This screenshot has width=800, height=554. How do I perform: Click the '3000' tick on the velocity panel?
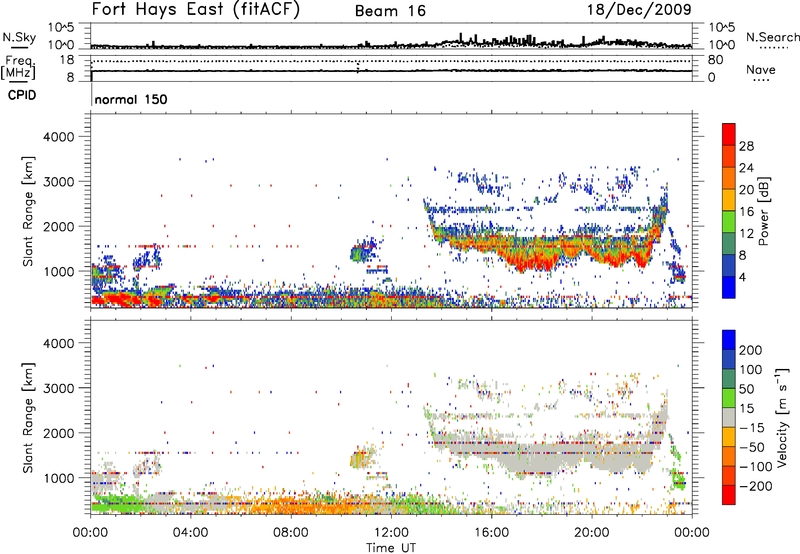pos(59,388)
